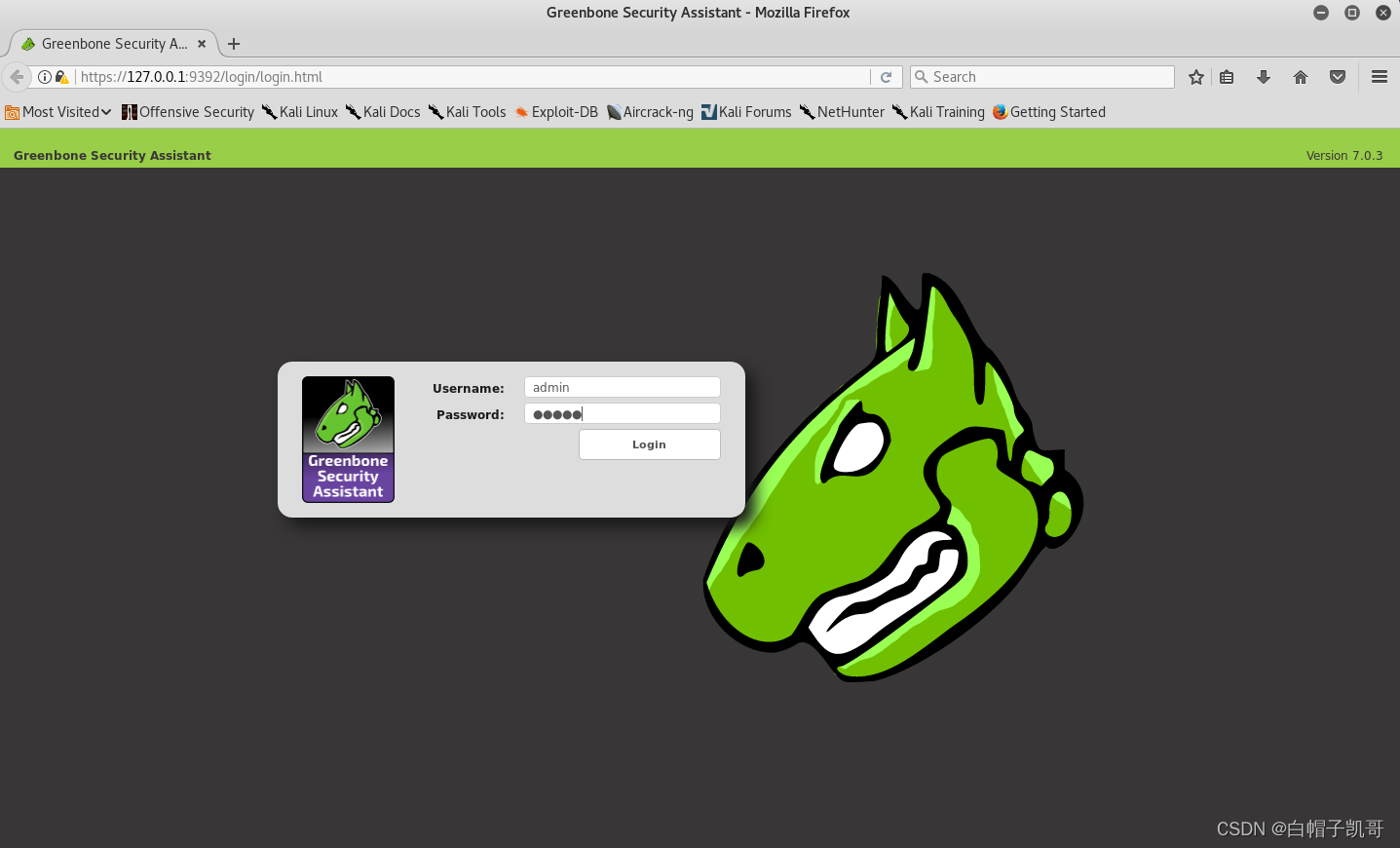This screenshot has height=848, width=1400.
Task: Open the Offensive Security bookmark
Action: coord(188,112)
